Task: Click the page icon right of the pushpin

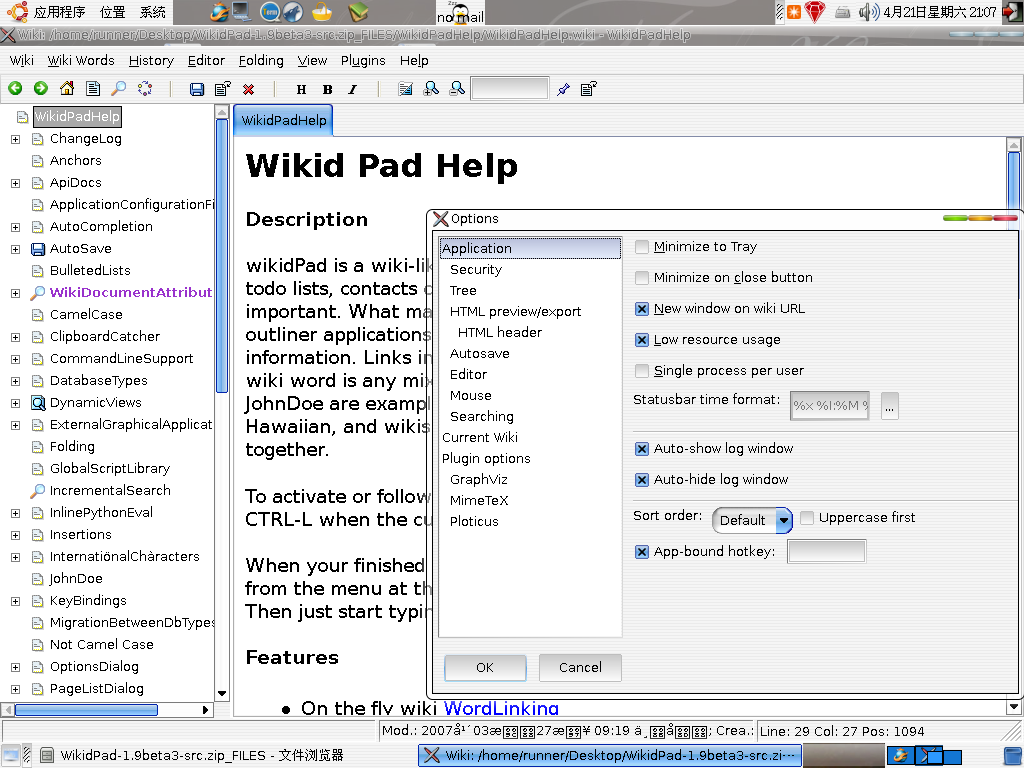Action: click(588, 89)
